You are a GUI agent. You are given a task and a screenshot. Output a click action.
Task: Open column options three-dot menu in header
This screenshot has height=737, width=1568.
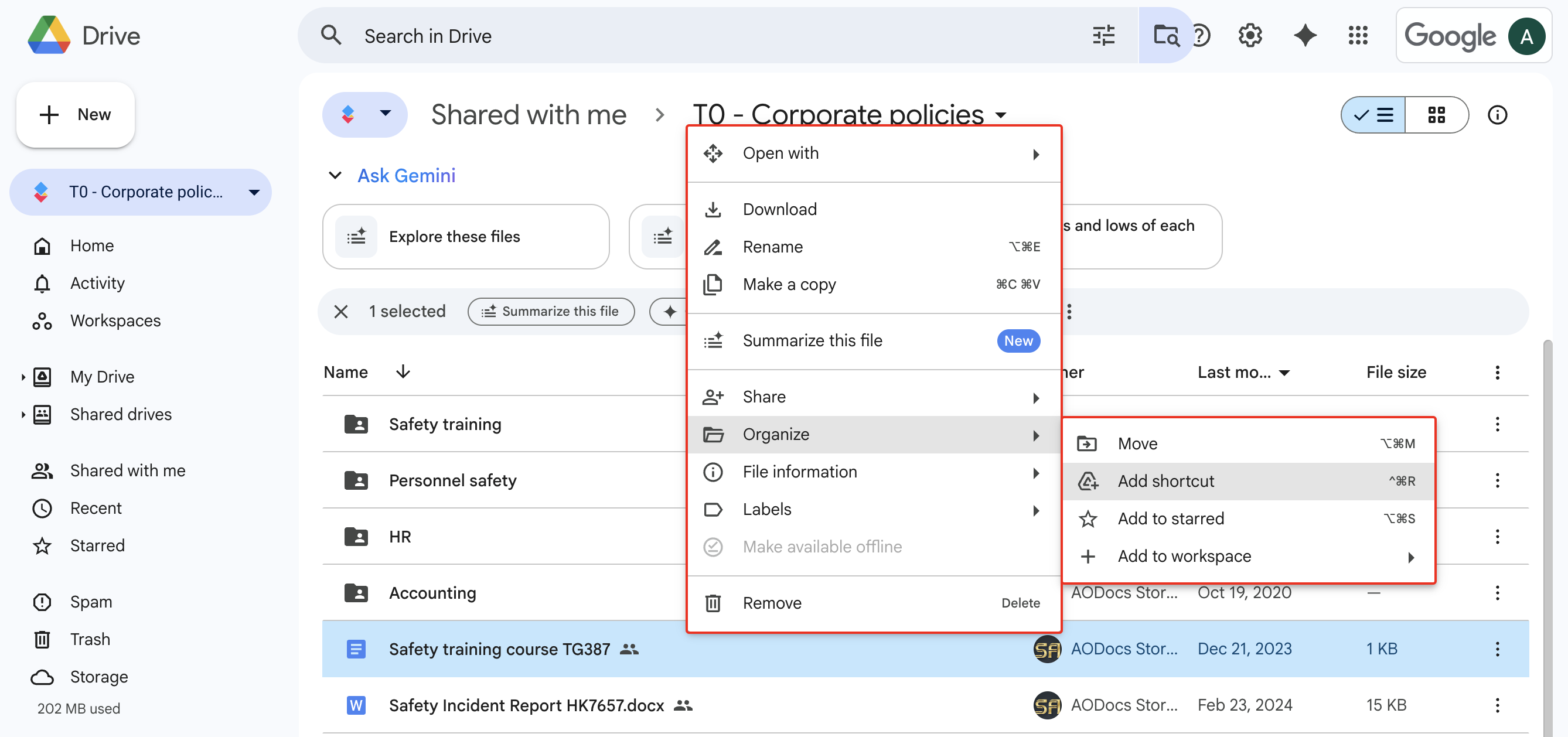pos(1497,373)
